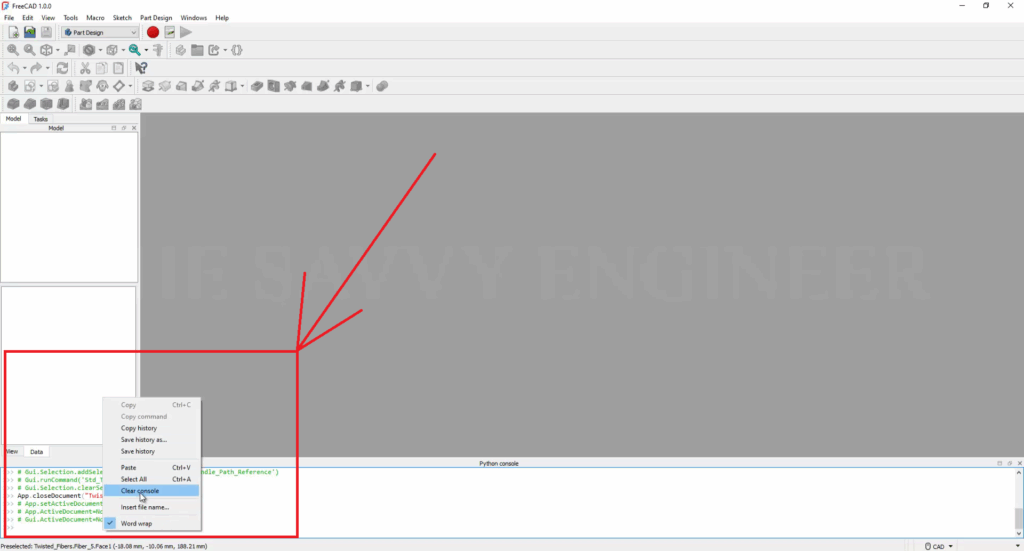Click the Boolean operation icon
Viewport: 1024px width, 551px height.
click(382, 86)
